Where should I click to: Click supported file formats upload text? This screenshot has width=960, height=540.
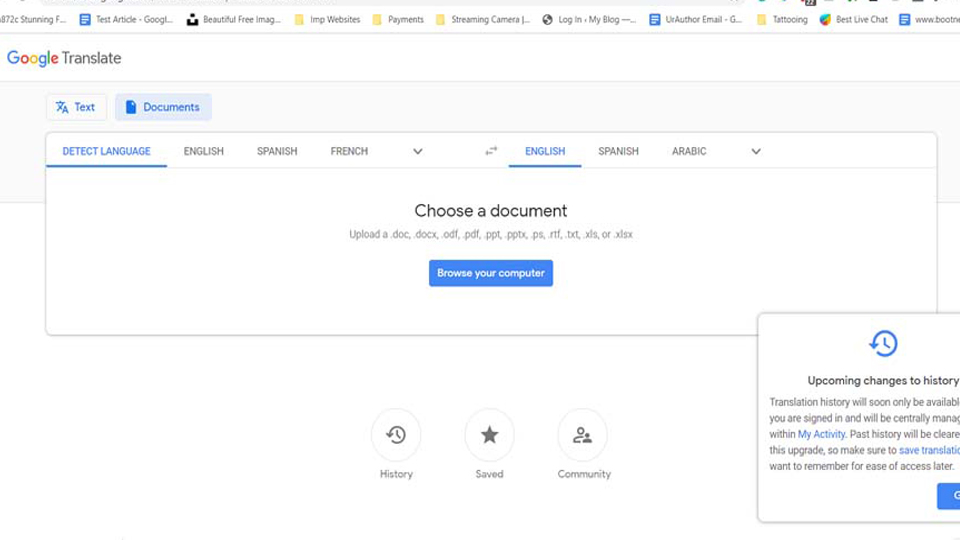pos(491,234)
